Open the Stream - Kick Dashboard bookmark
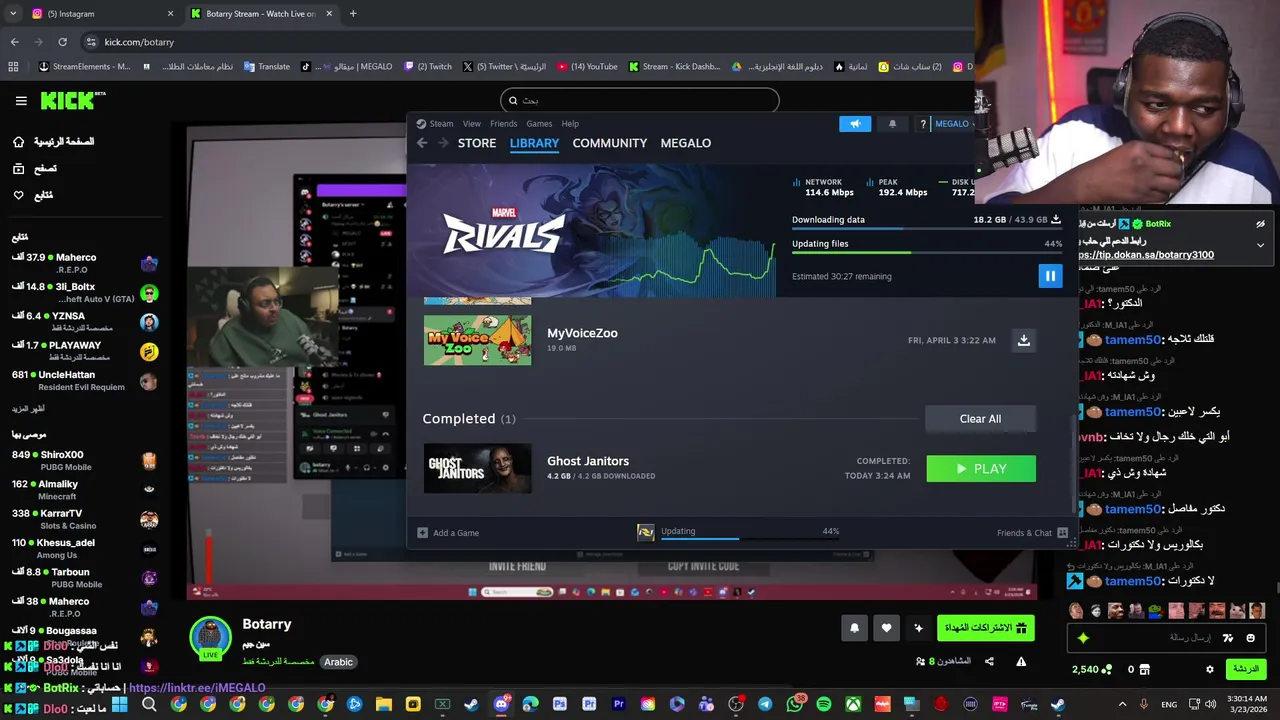This screenshot has height=720, width=1280. [x=674, y=67]
